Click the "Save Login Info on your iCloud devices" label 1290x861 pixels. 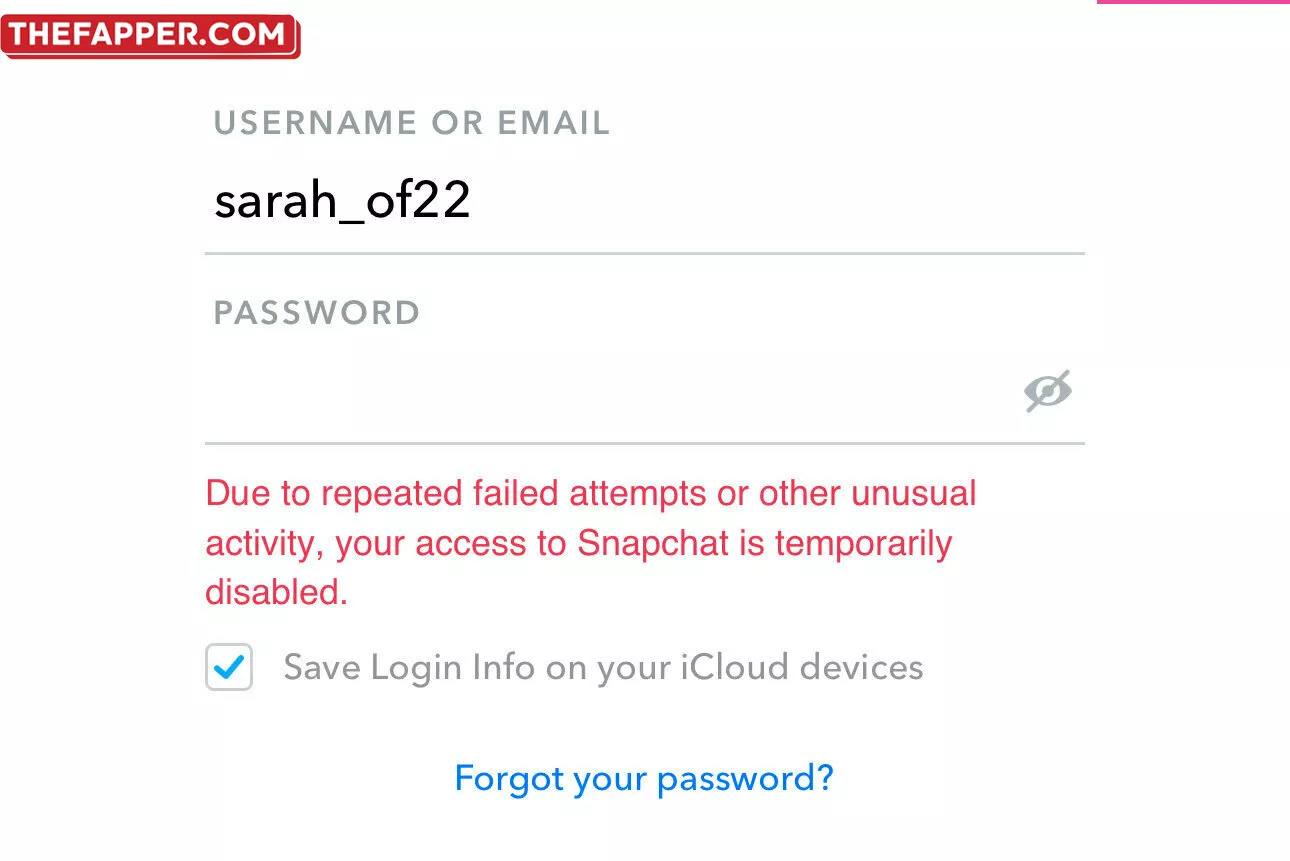click(x=603, y=667)
